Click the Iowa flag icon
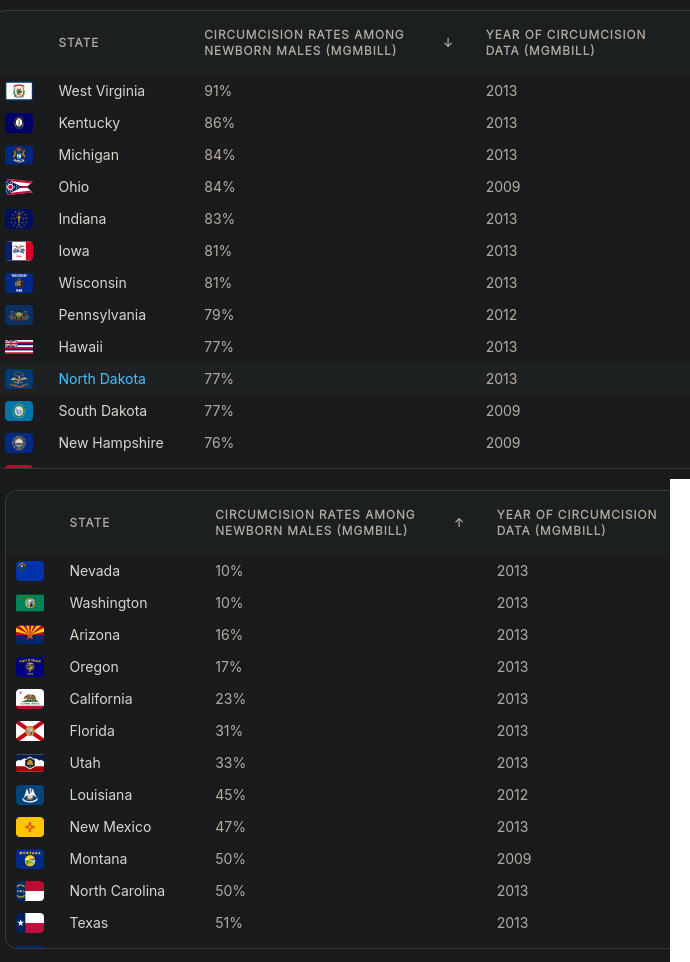This screenshot has width=690, height=962. coord(19,251)
